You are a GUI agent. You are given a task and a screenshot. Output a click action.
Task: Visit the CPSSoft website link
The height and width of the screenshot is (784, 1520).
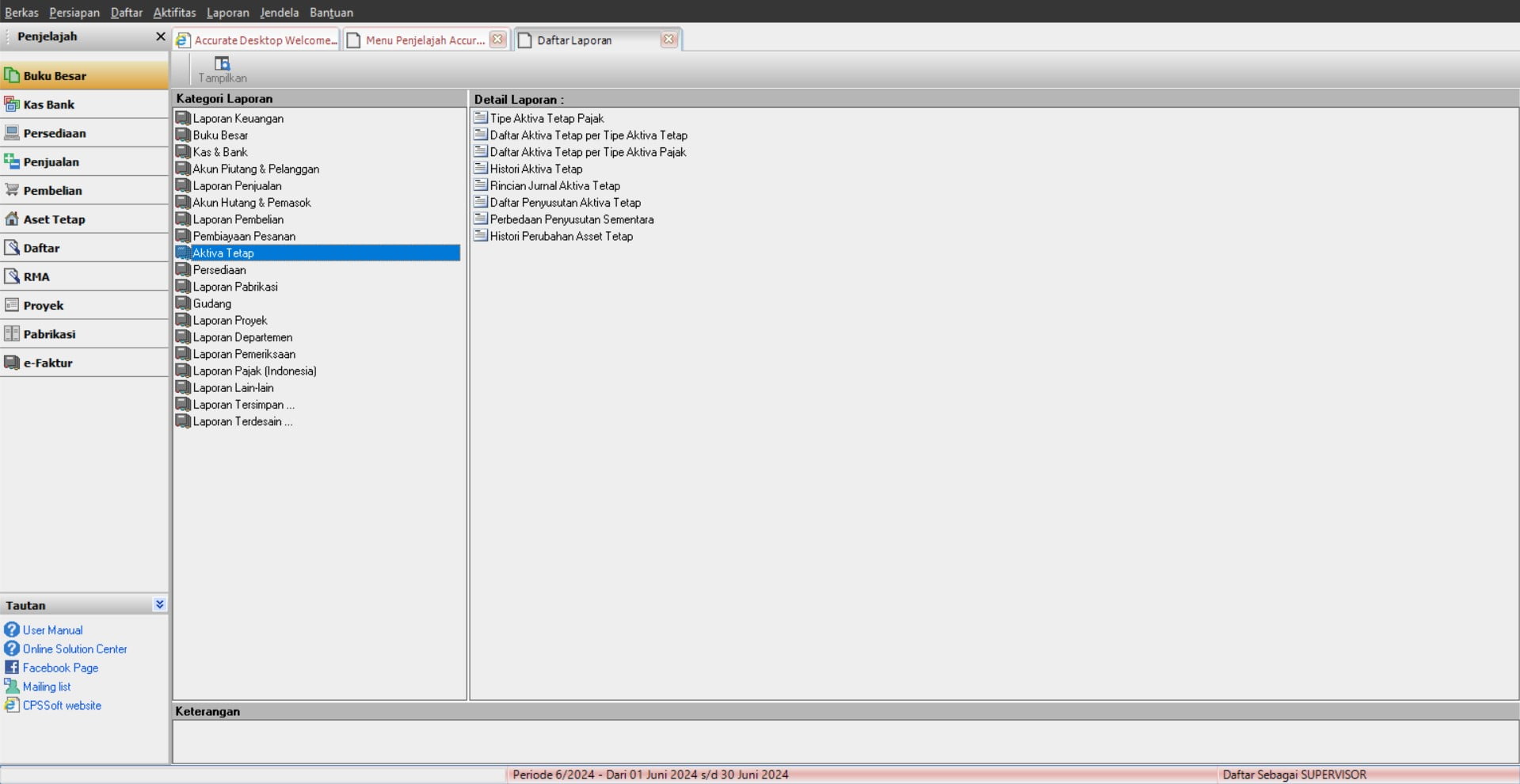coord(62,706)
